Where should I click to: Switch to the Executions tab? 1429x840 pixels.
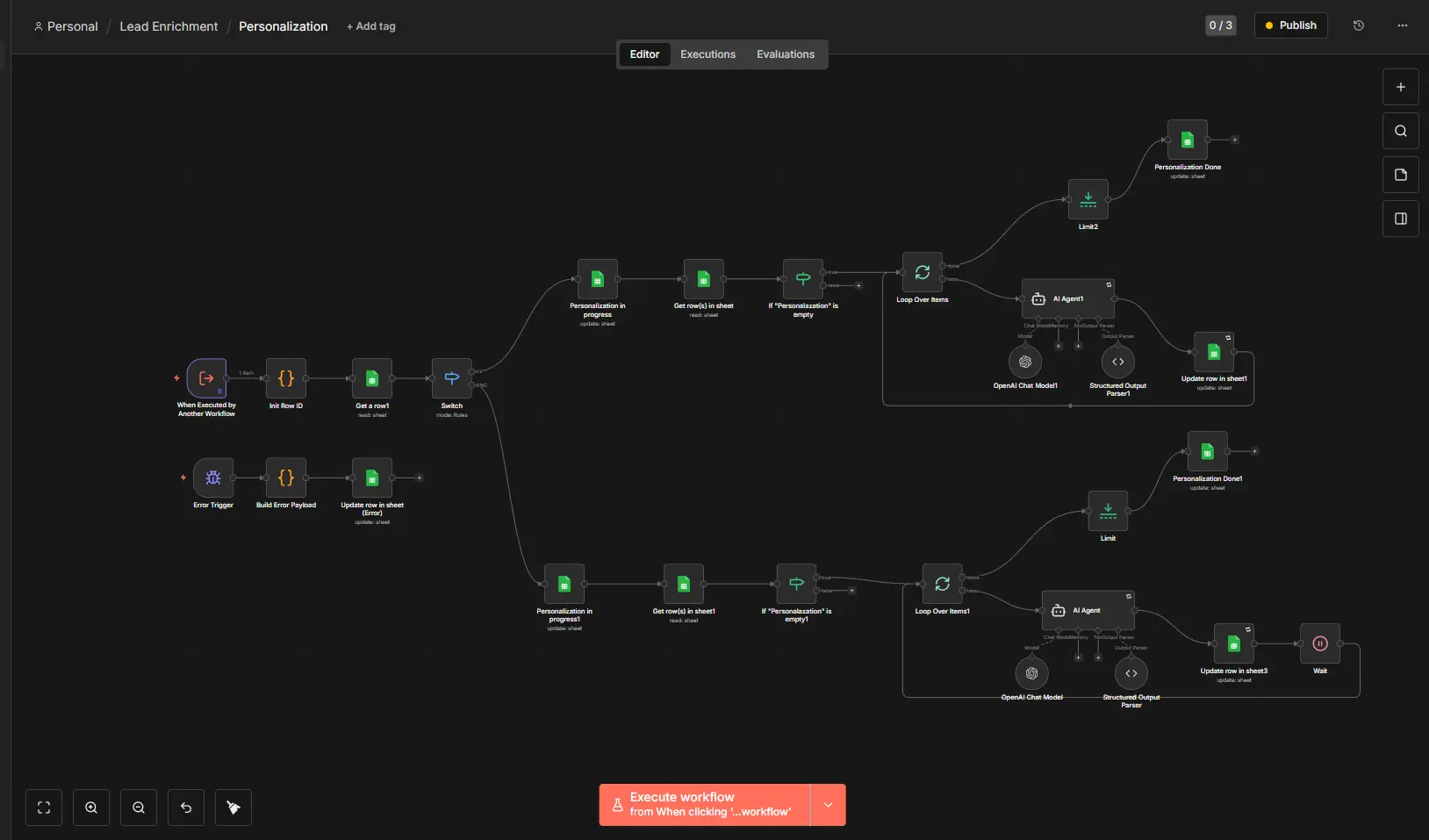pyautogui.click(x=707, y=54)
